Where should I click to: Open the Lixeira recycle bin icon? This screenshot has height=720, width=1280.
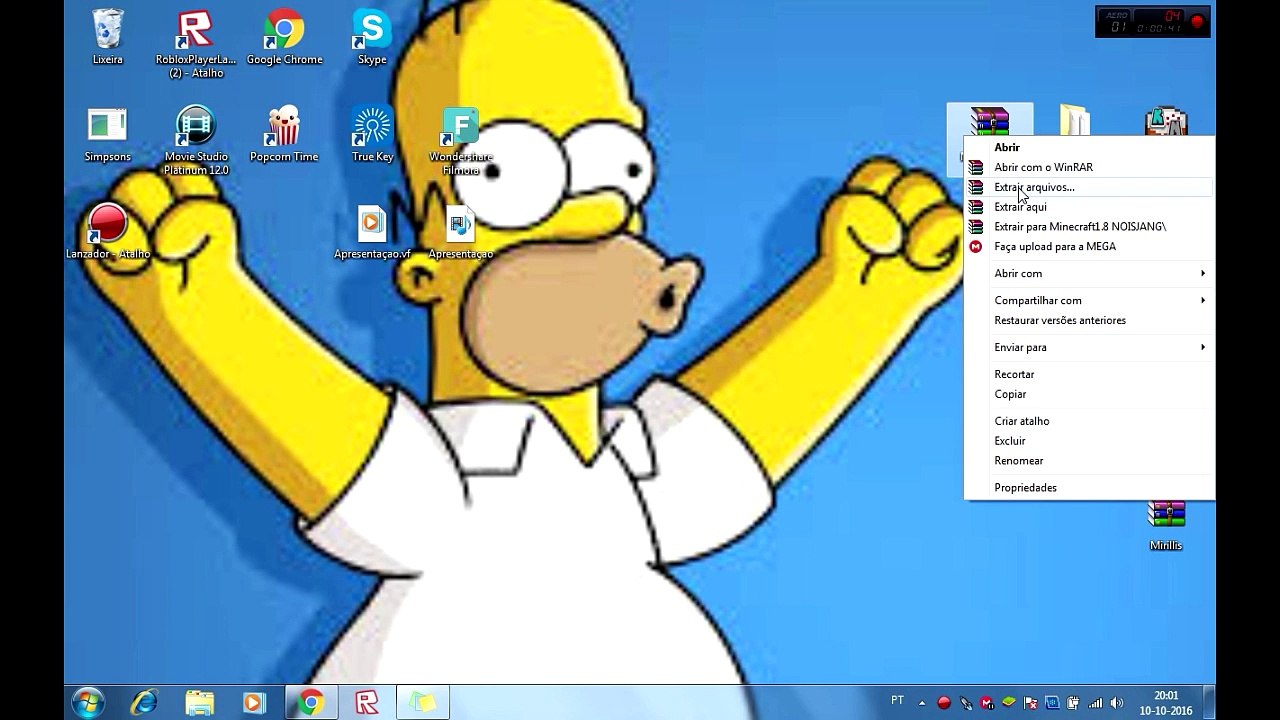click(107, 37)
